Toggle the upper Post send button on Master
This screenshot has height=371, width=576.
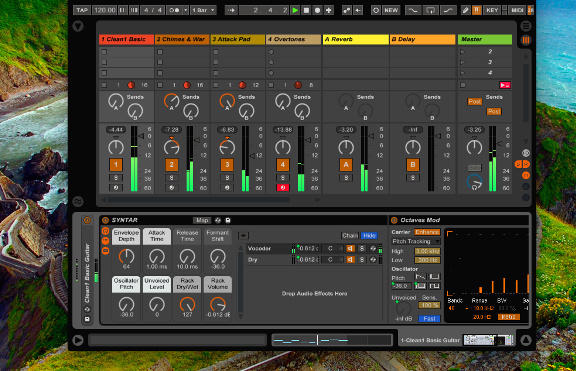coord(474,101)
